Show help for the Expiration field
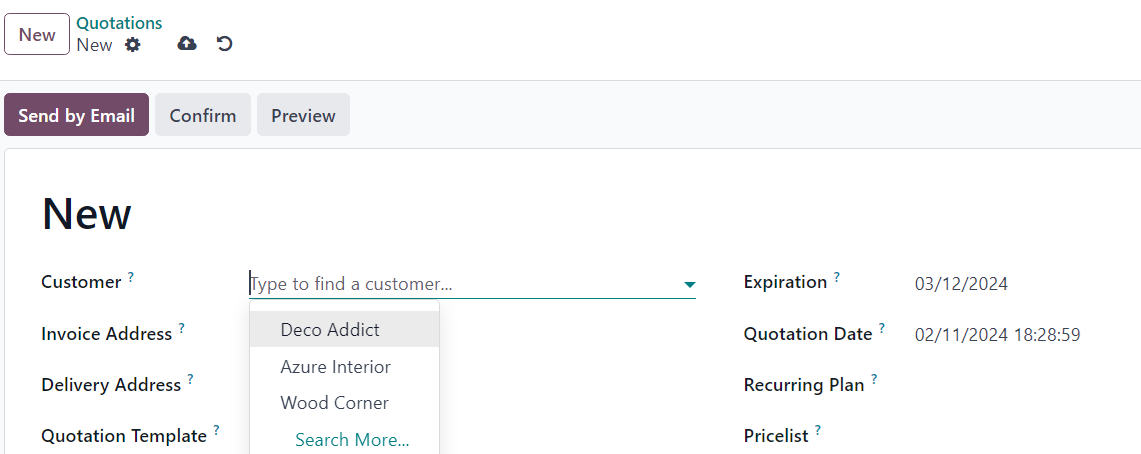Image resolution: width=1141 pixels, height=454 pixels. [x=836, y=277]
